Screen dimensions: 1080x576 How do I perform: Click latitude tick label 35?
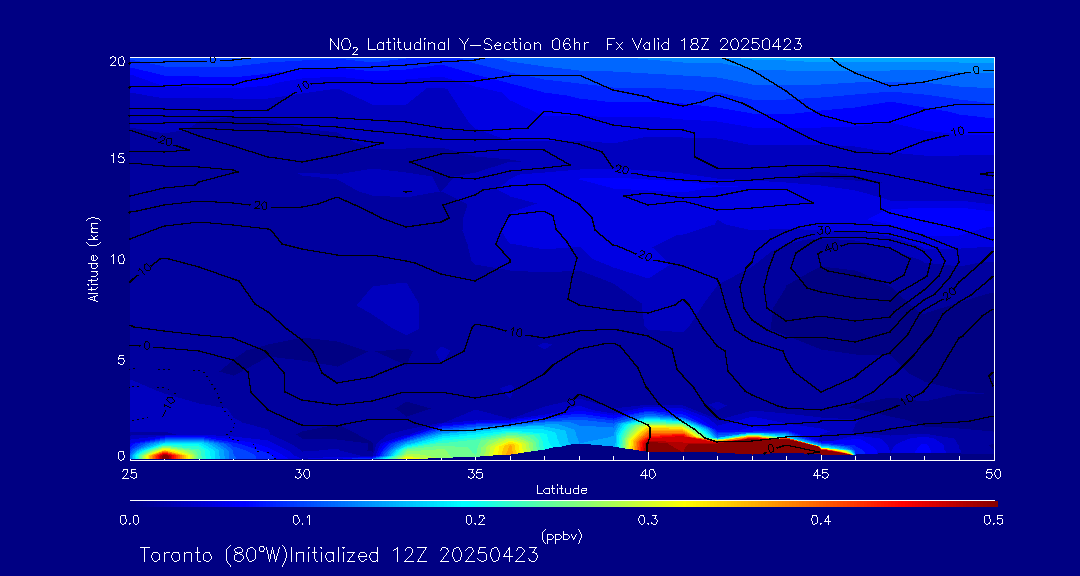(475, 474)
